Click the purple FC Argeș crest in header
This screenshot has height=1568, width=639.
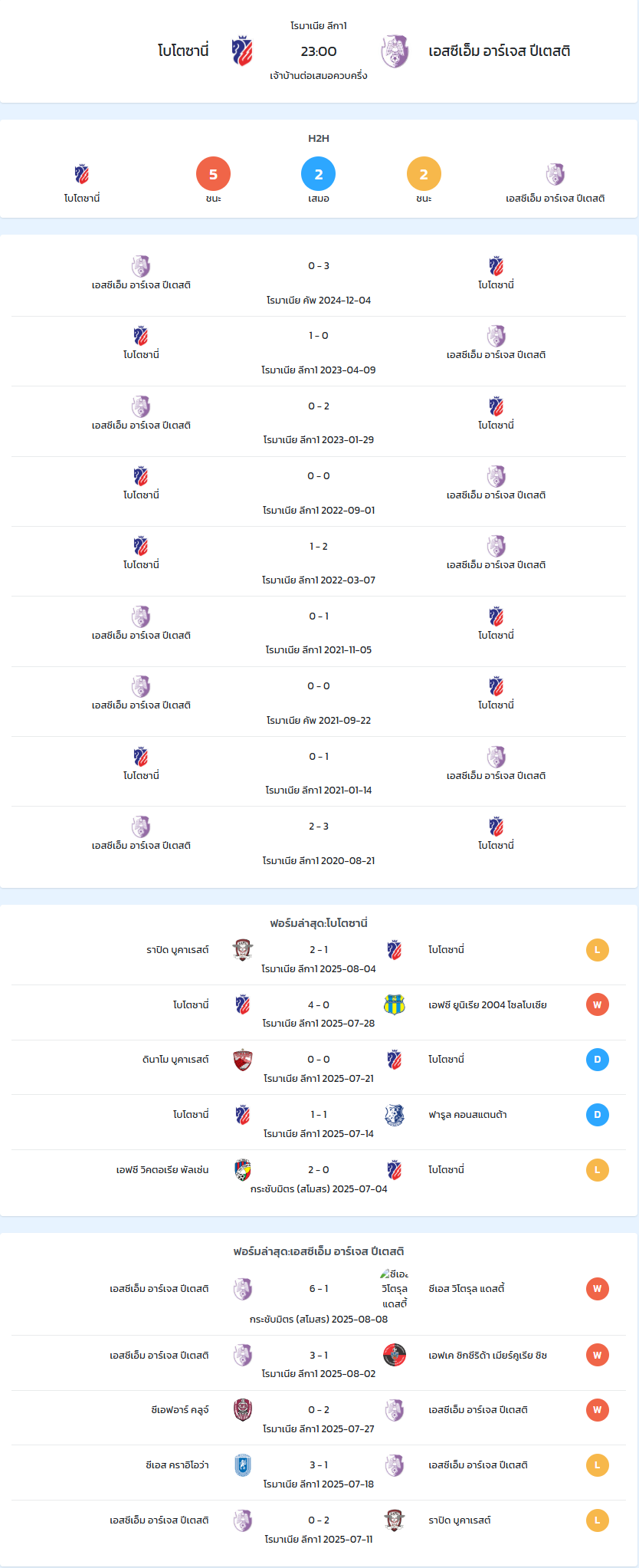(x=395, y=51)
